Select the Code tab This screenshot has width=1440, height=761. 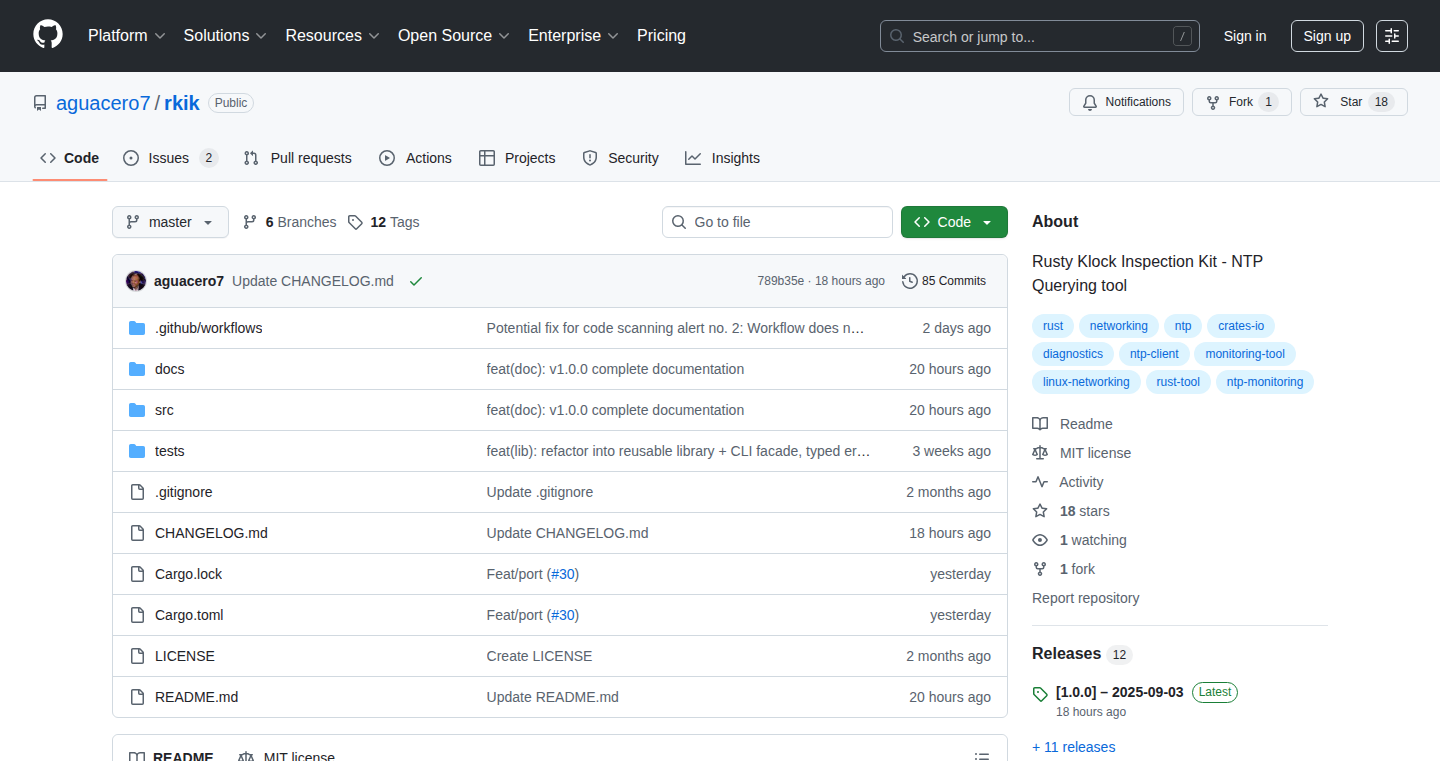pyautogui.click(x=70, y=158)
